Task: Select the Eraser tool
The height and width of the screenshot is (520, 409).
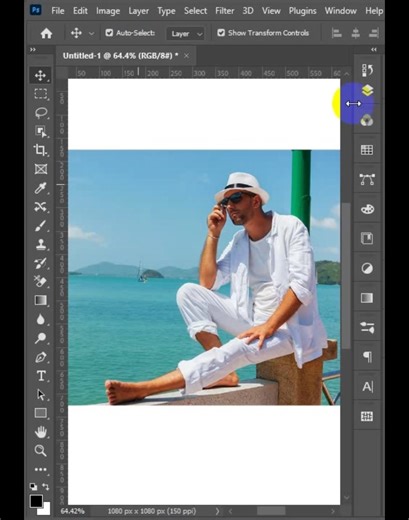Action: [40, 282]
